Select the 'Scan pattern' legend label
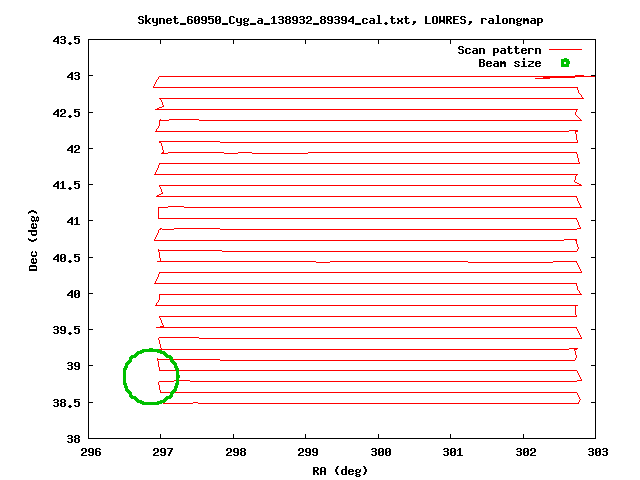This screenshot has width=640, height=480. [x=499, y=50]
